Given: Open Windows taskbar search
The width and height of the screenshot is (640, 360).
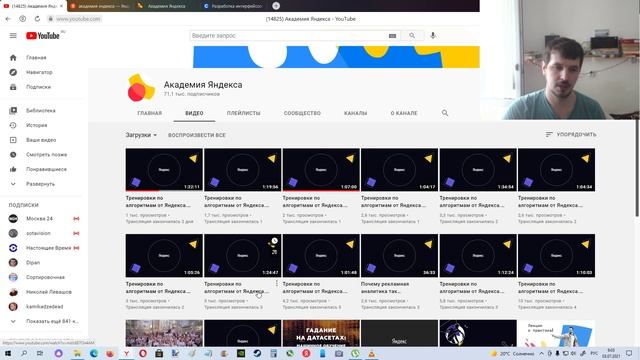Looking at the screenshot, I should tap(24, 353).
